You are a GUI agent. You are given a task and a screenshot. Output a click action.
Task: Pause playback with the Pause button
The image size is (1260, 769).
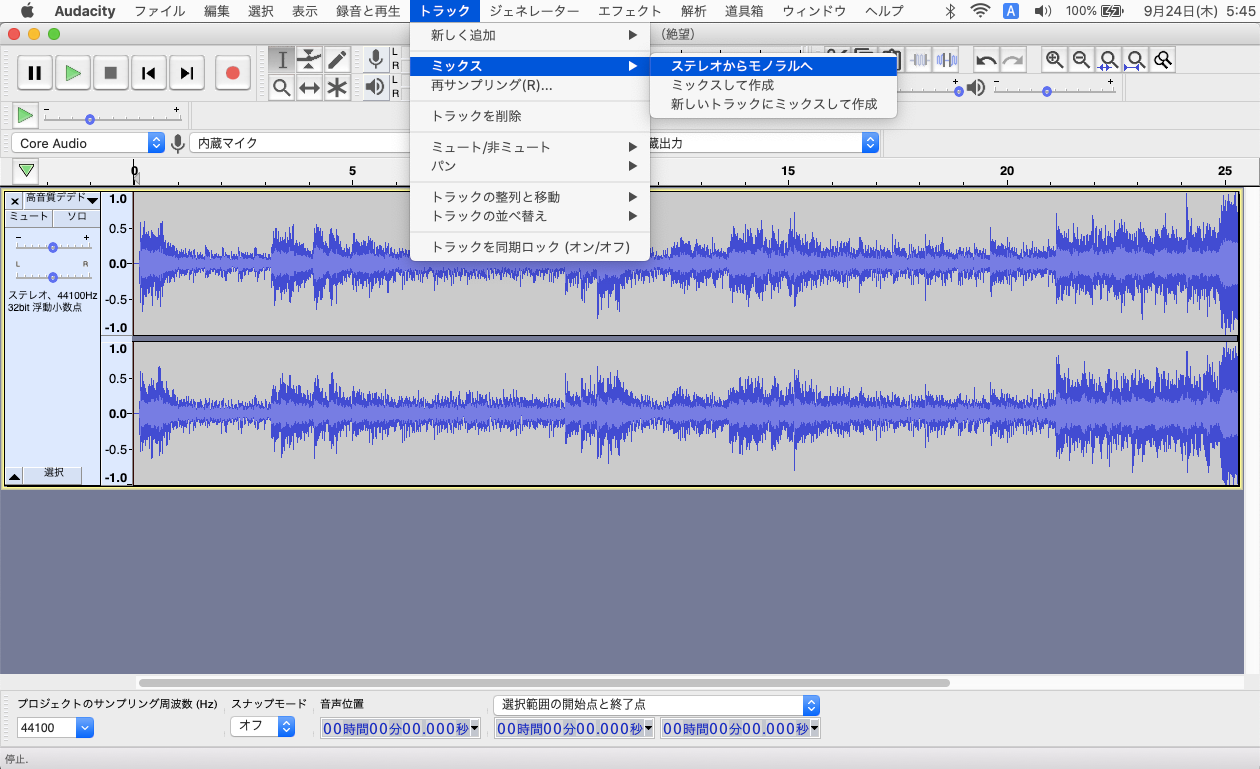pyautogui.click(x=35, y=72)
